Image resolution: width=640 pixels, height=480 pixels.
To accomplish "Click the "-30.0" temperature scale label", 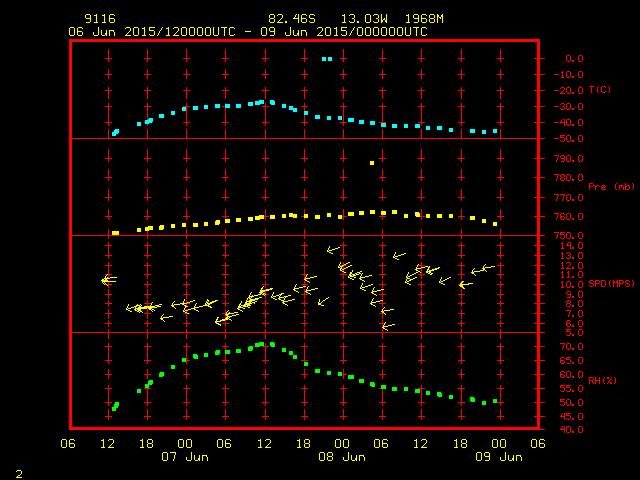I will (569, 107).
